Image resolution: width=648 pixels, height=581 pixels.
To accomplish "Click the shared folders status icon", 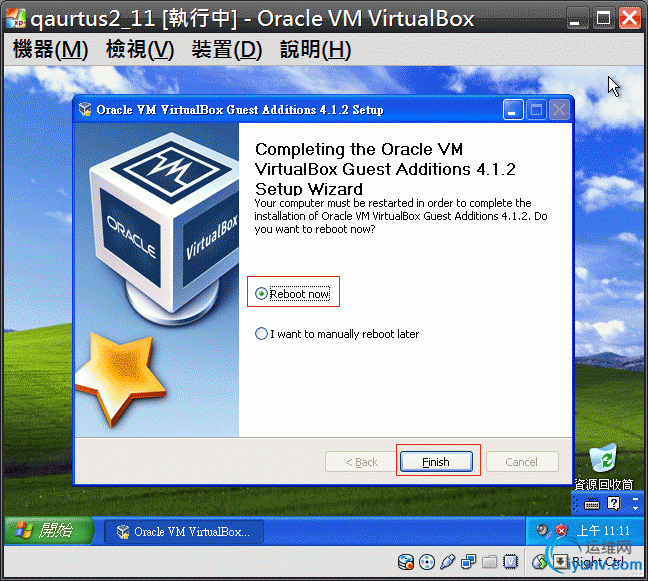I will coord(490,562).
